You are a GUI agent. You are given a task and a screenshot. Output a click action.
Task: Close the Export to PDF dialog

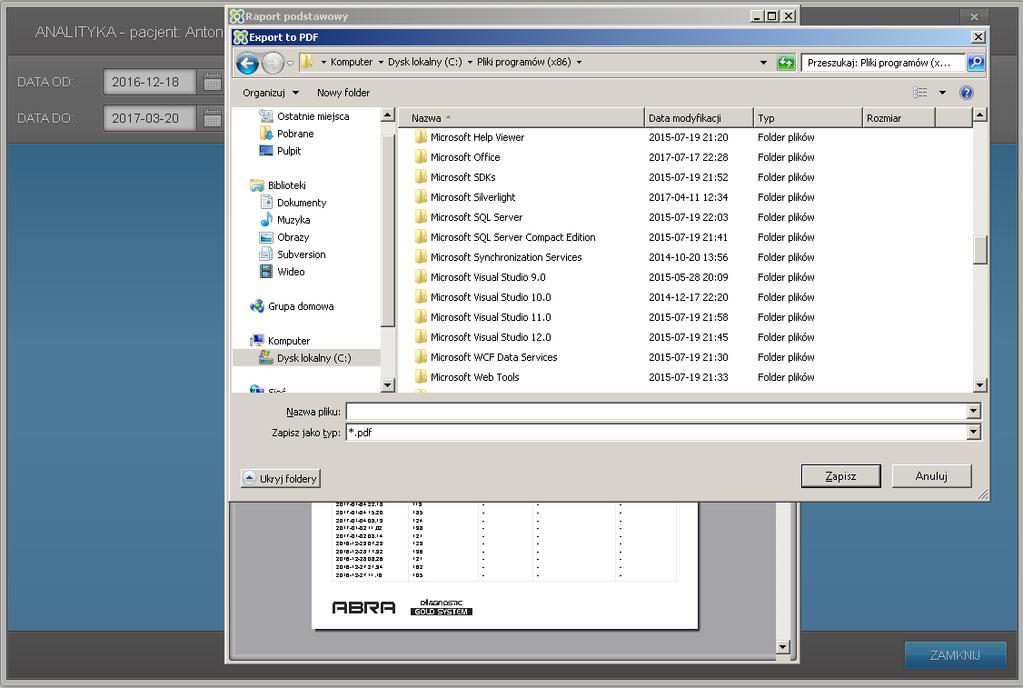pyautogui.click(x=978, y=37)
